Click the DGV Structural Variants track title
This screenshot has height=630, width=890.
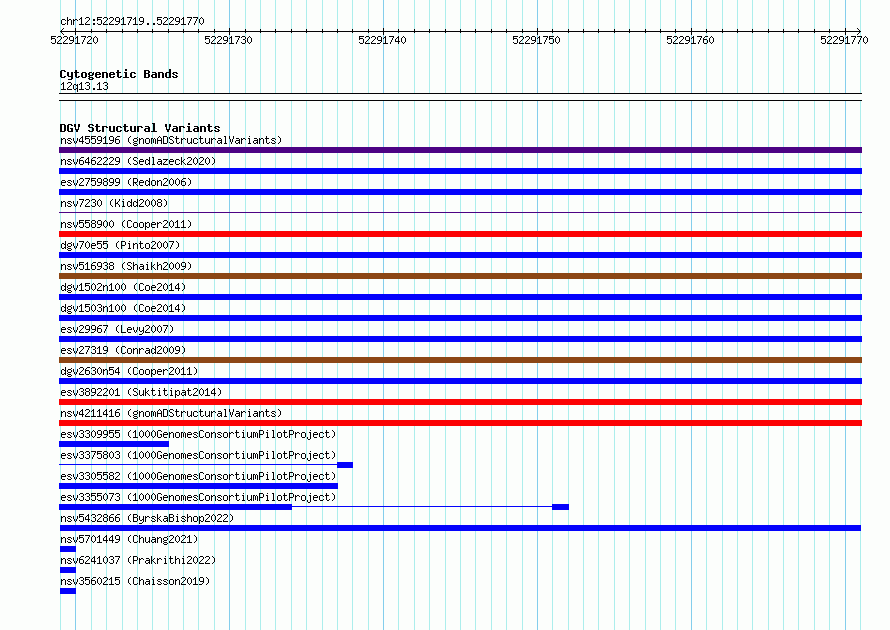point(140,128)
